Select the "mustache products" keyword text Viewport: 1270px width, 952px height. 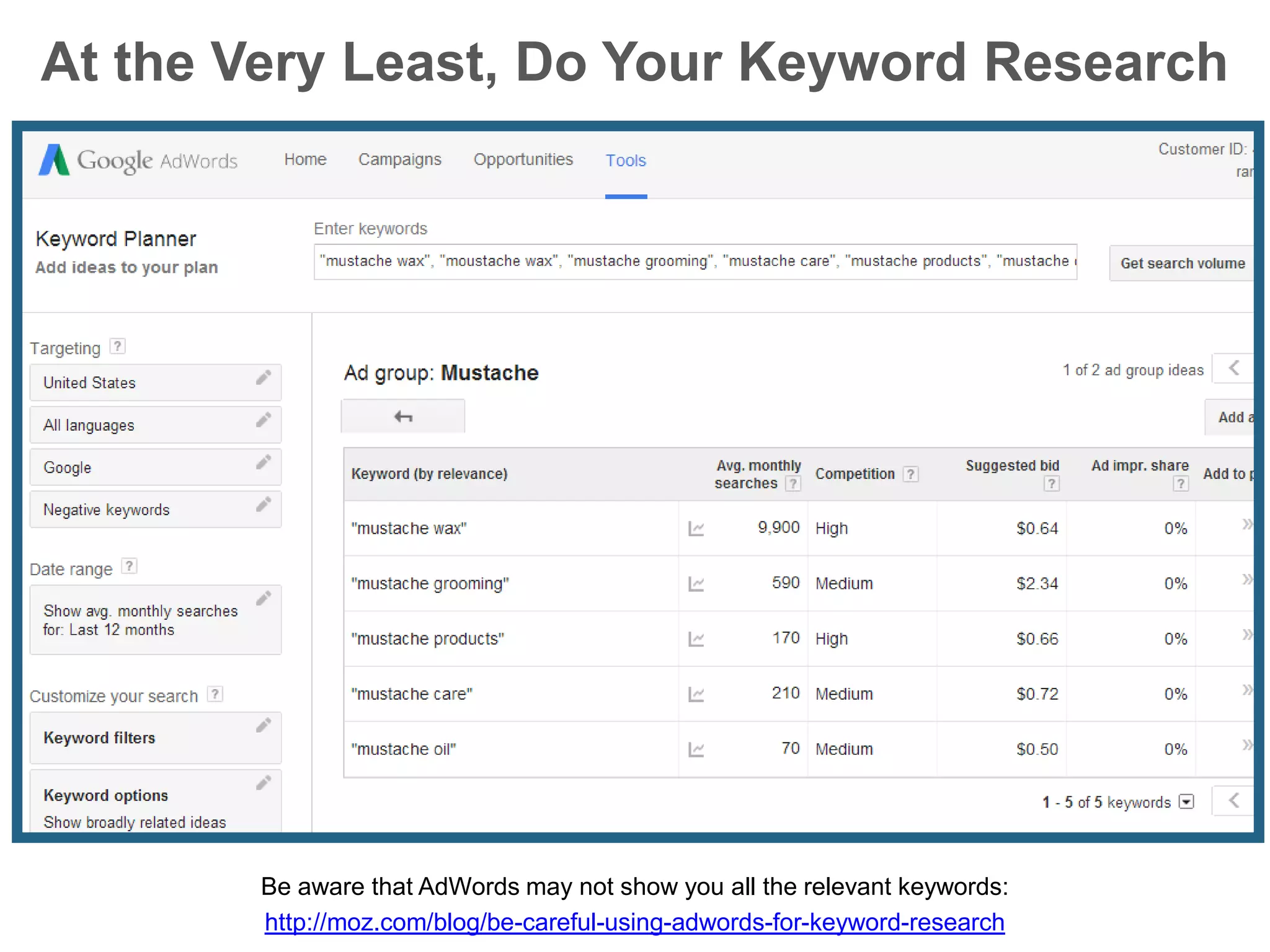click(x=427, y=639)
